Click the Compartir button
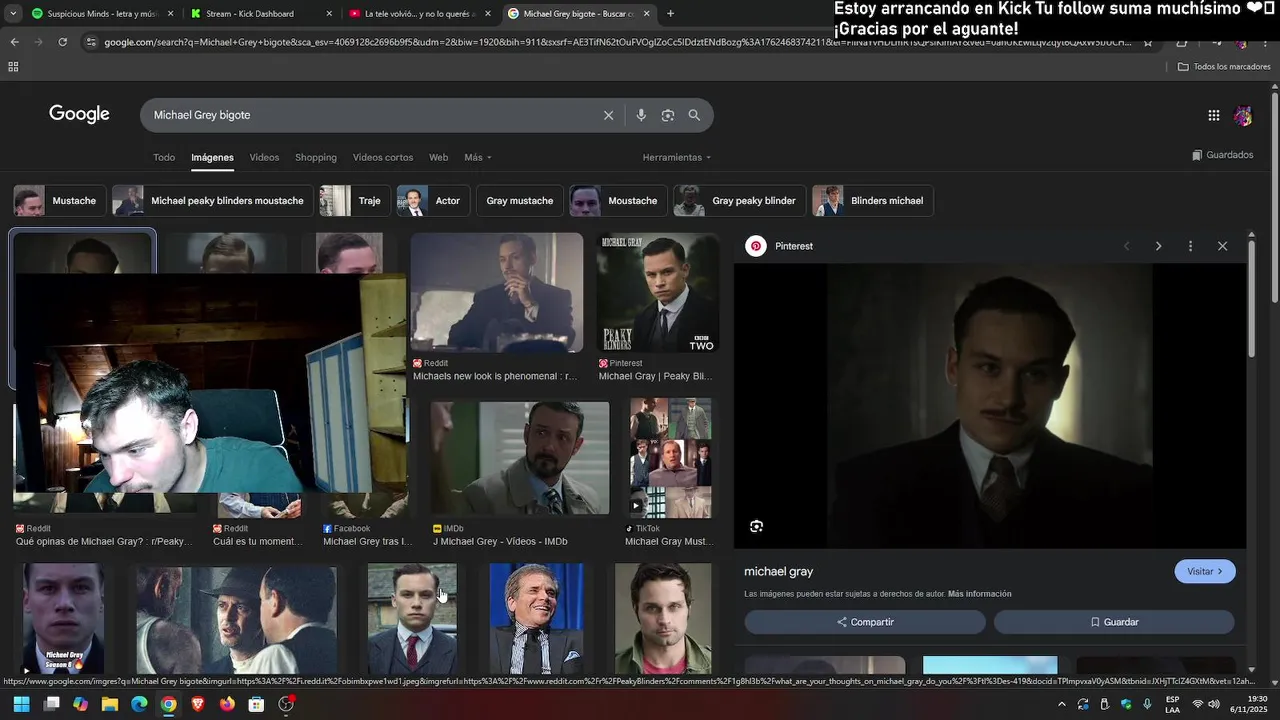The image size is (1280, 720). [865, 622]
